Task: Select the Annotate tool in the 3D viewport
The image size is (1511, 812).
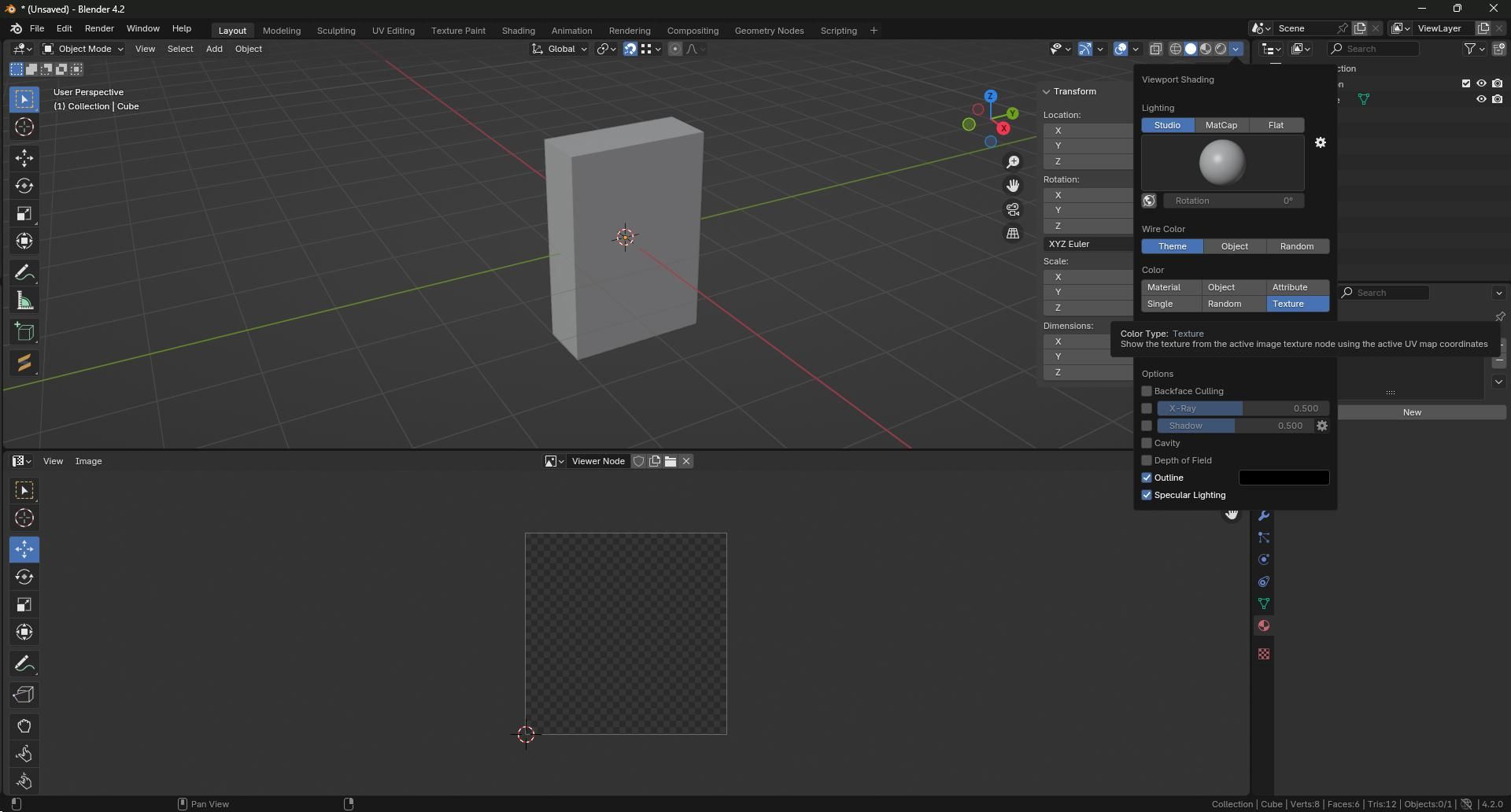Action: (24, 271)
